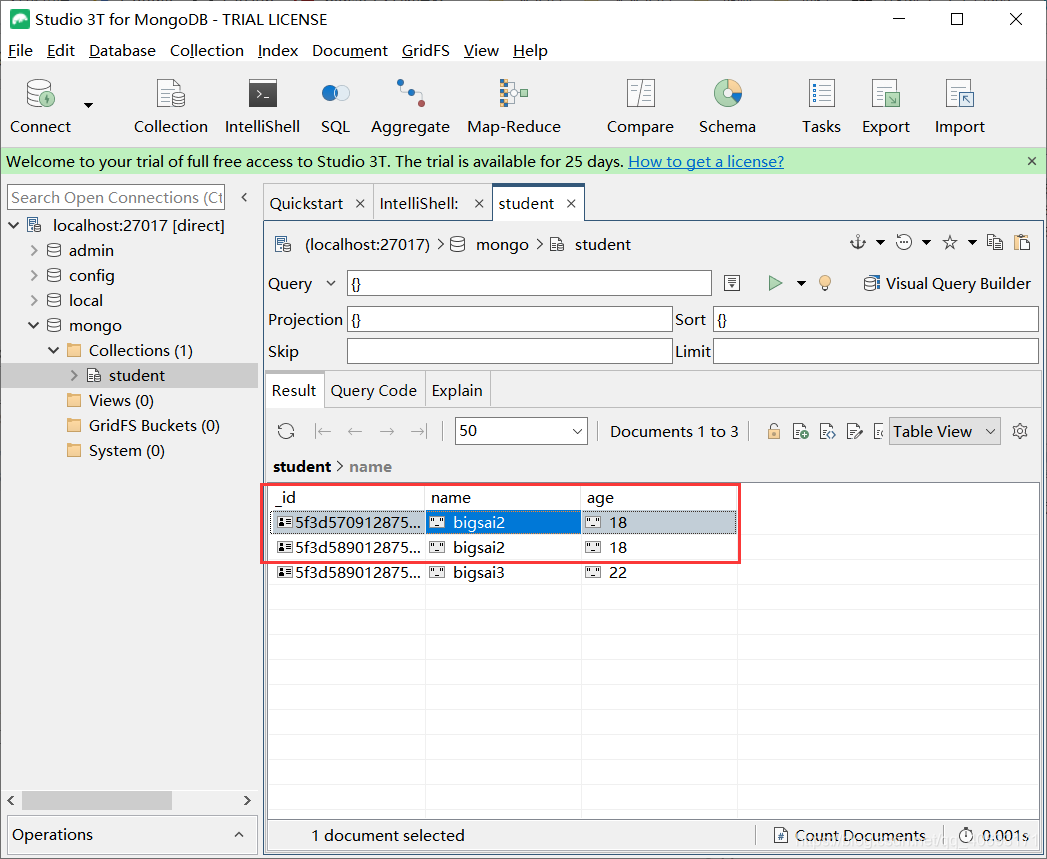Click the lightbulb hint icon

(825, 283)
